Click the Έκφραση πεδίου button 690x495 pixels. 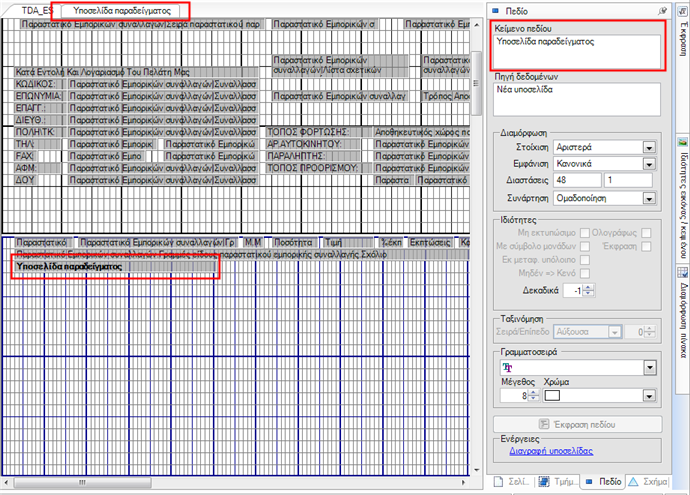(x=577, y=425)
